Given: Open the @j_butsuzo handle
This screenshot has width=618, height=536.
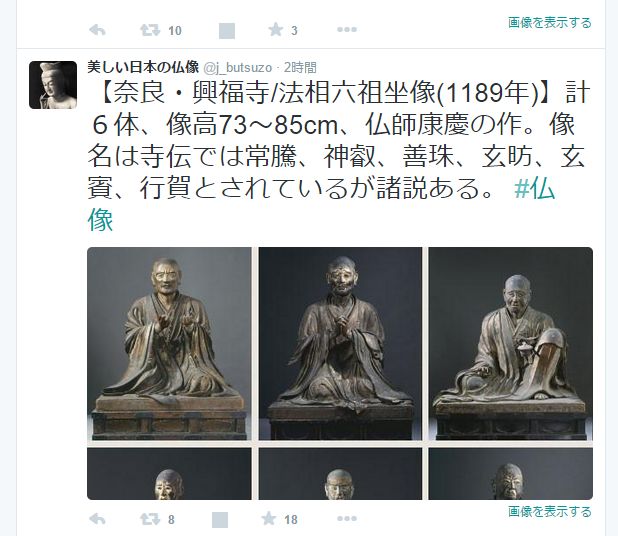Looking at the screenshot, I should [x=238, y=68].
